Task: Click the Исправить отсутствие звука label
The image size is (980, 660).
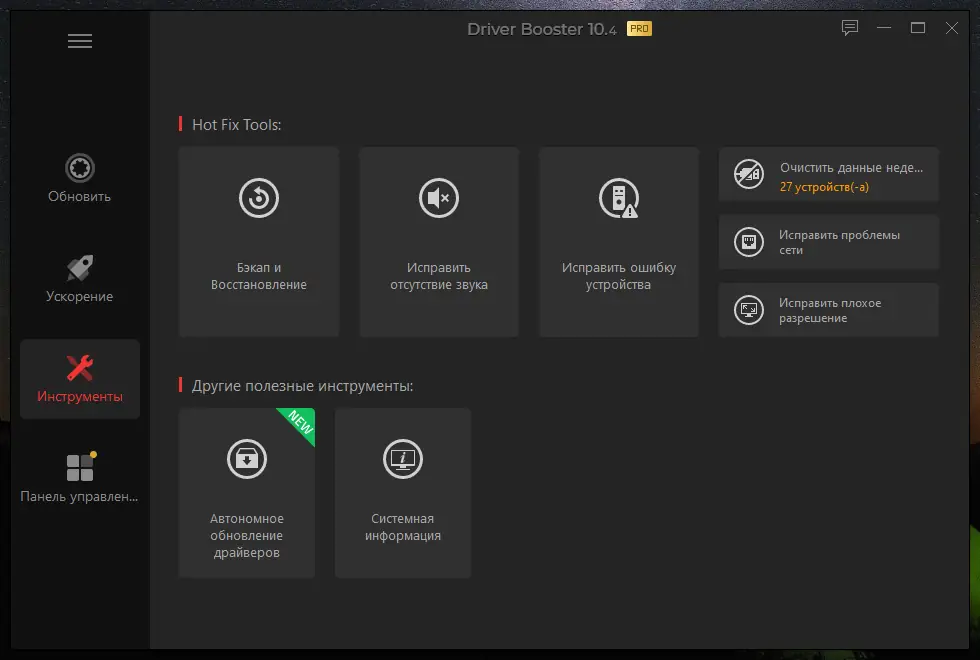Action: 439,276
